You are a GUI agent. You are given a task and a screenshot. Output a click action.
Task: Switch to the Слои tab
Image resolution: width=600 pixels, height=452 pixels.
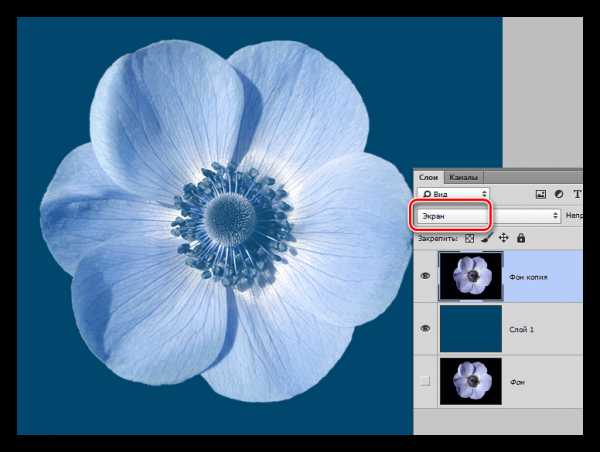[x=429, y=178]
